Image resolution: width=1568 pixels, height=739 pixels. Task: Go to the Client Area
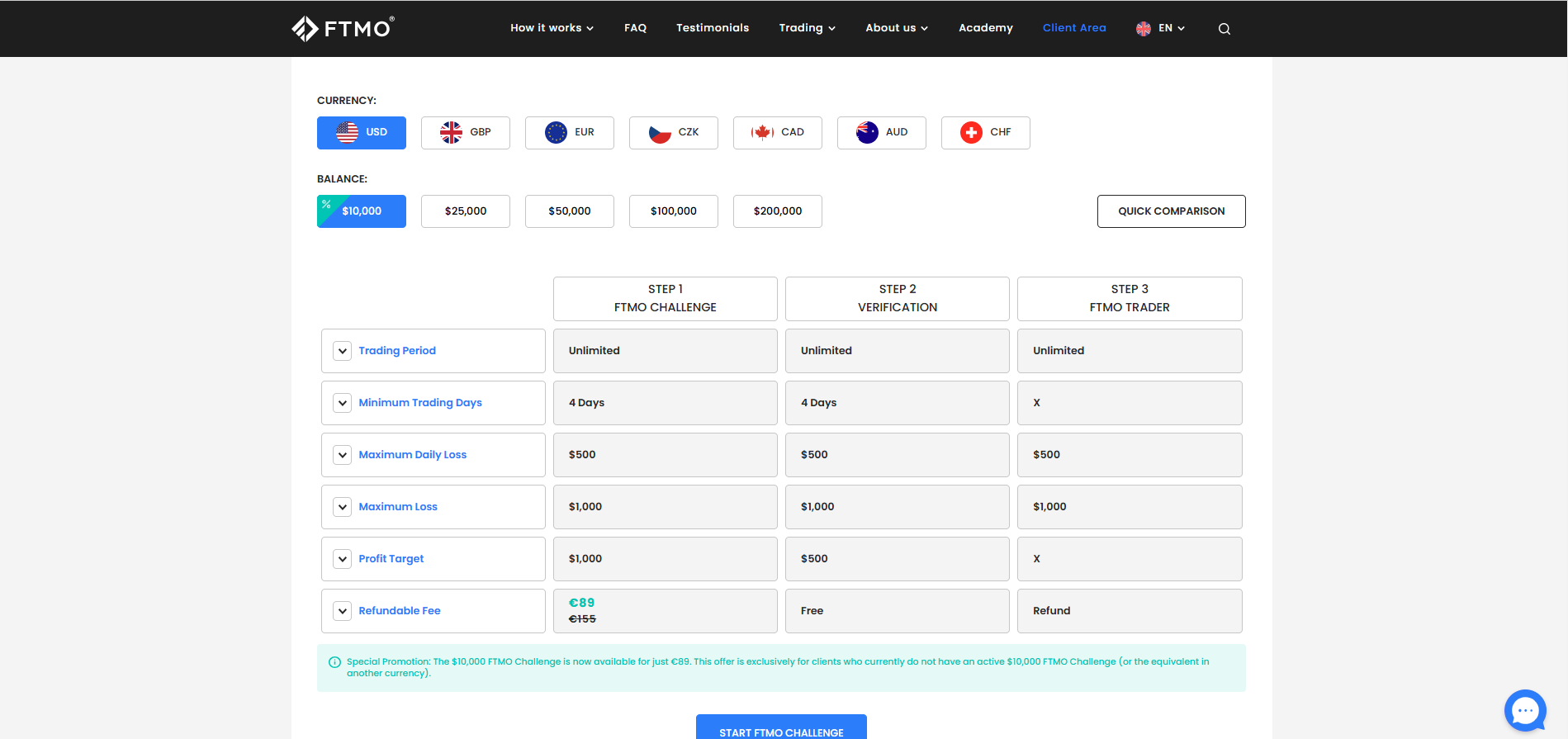(x=1074, y=28)
